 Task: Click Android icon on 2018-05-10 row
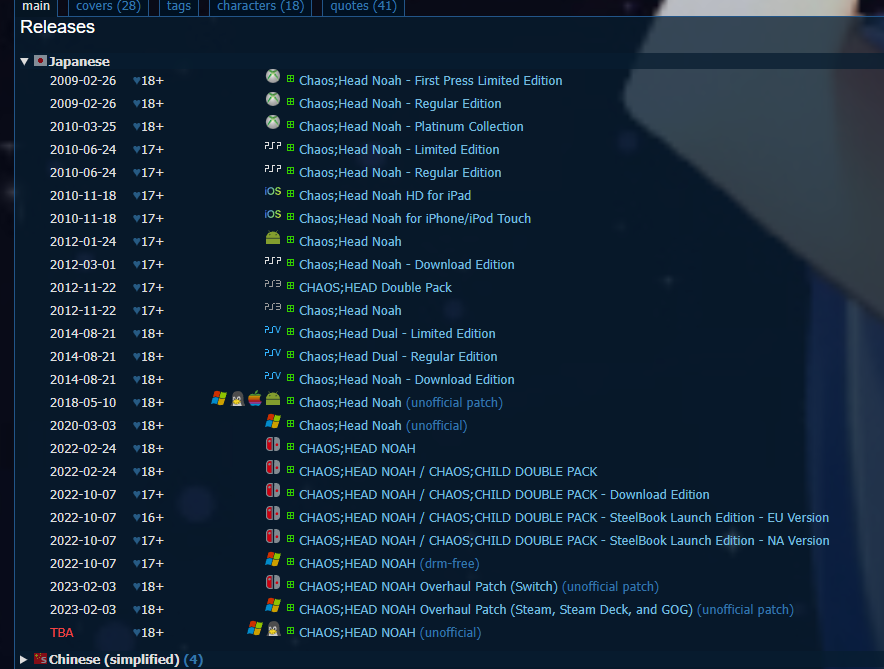coord(273,399)
